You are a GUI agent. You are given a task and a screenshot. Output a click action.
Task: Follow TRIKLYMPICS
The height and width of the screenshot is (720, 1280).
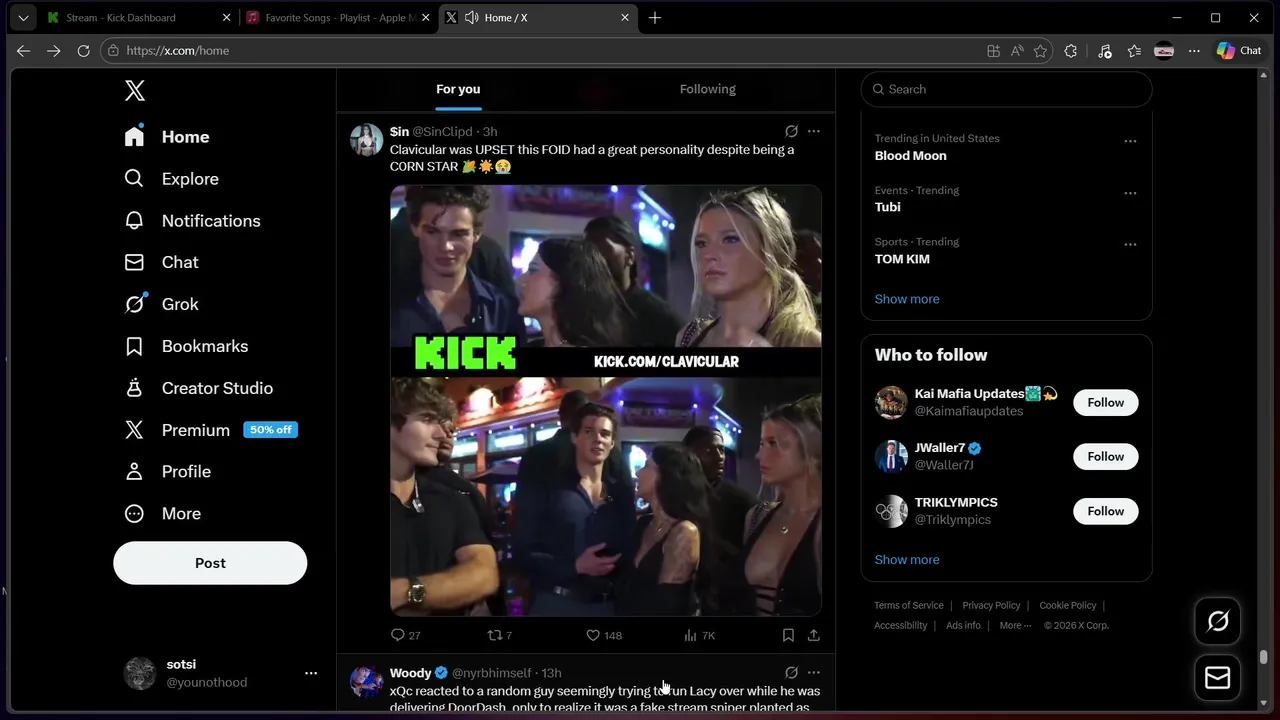1106,511
